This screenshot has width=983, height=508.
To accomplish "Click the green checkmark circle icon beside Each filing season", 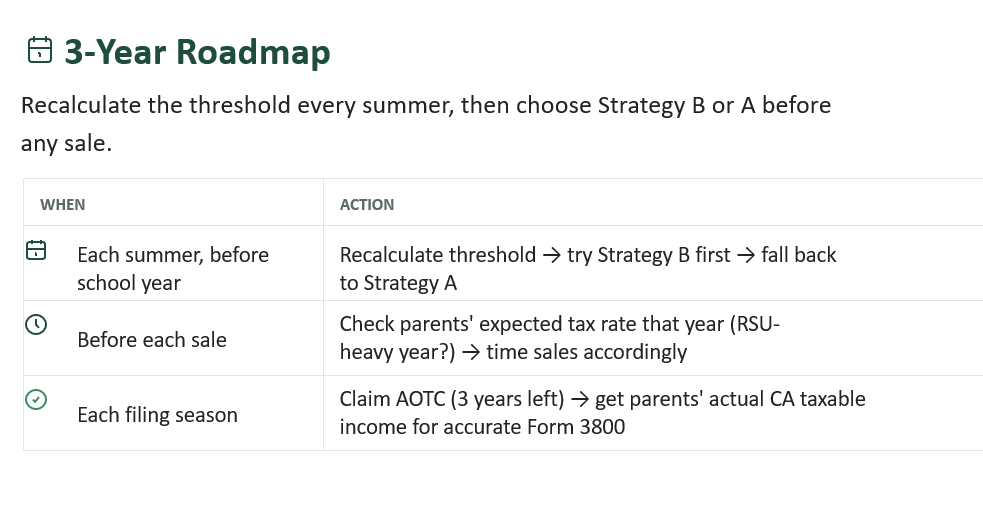I will tap(36, 400).
